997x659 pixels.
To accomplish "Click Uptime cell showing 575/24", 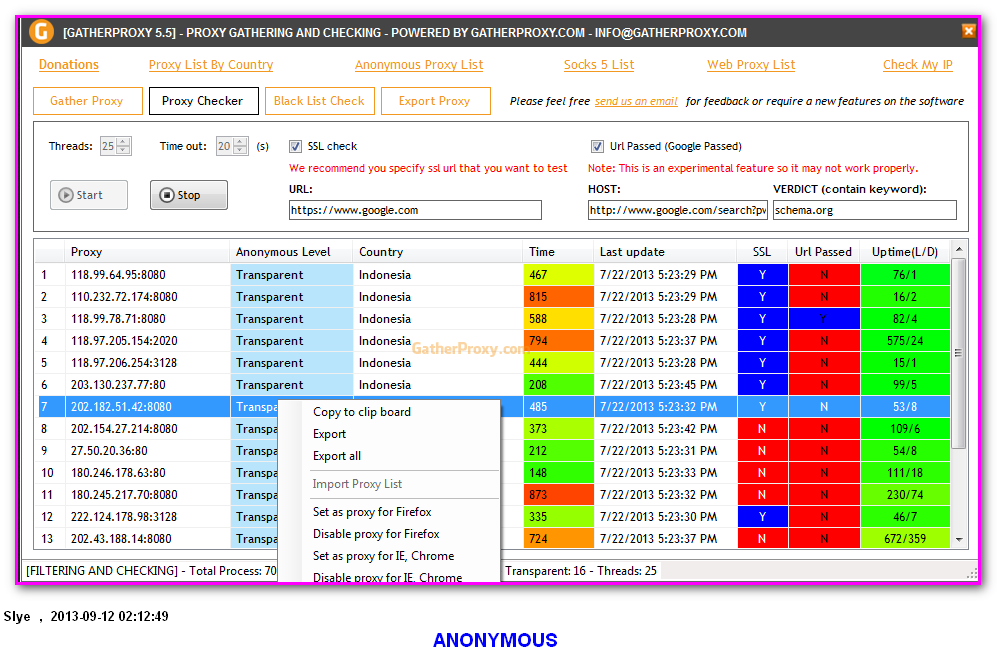I will point(905,340).
